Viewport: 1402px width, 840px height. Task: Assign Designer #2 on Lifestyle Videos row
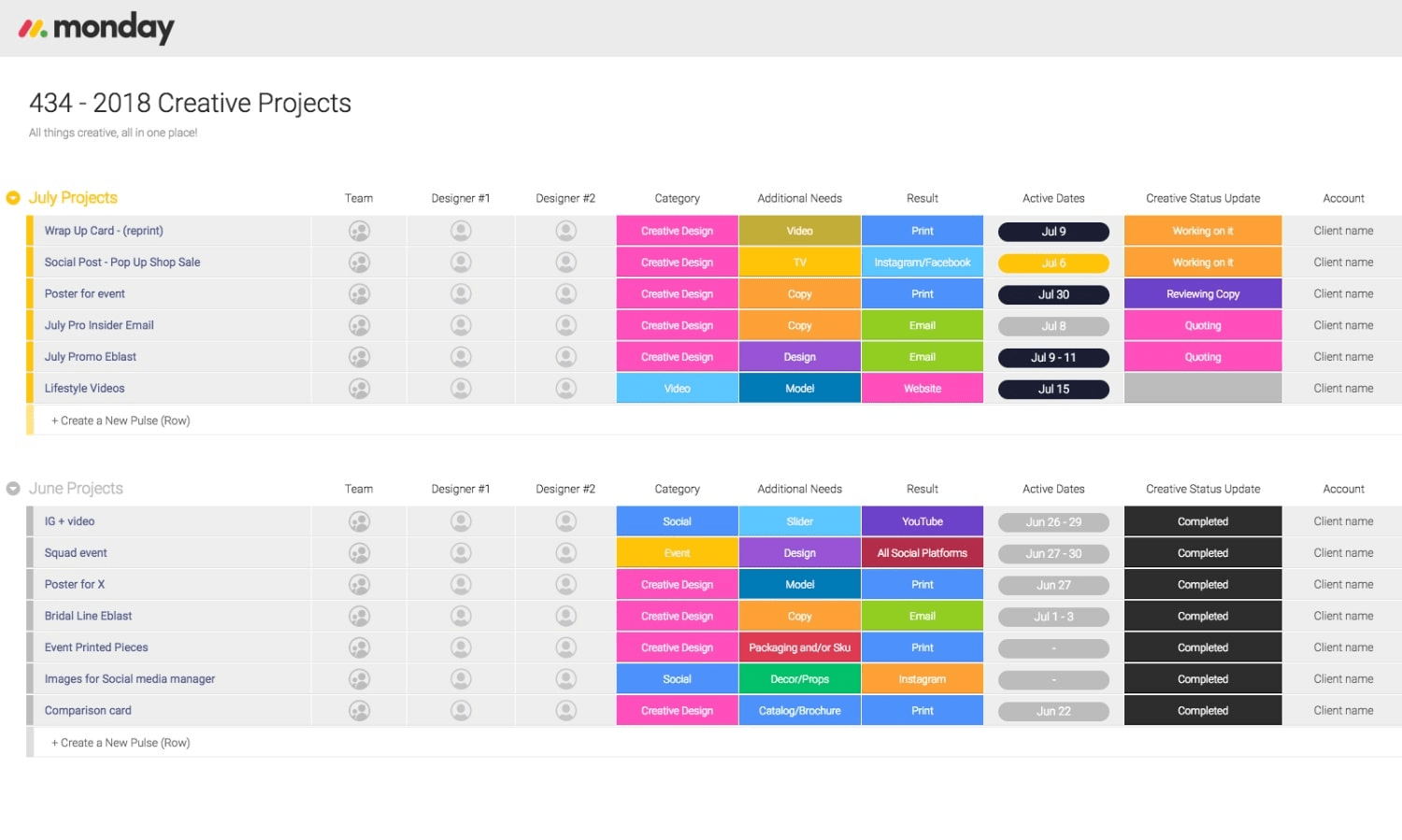click(x=565, y=388)
